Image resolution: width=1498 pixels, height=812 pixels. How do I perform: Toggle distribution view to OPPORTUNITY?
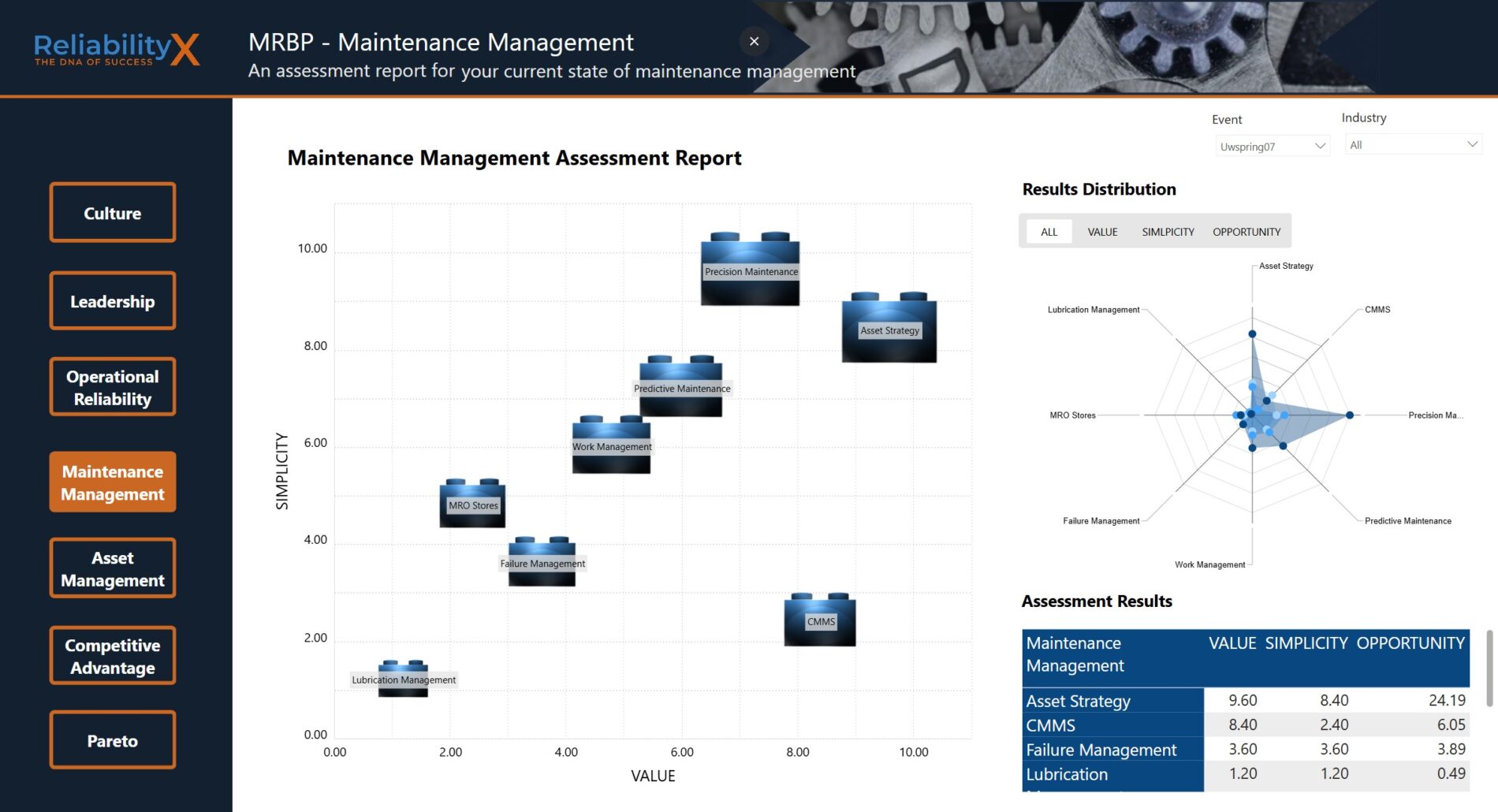pos(1246,232)
